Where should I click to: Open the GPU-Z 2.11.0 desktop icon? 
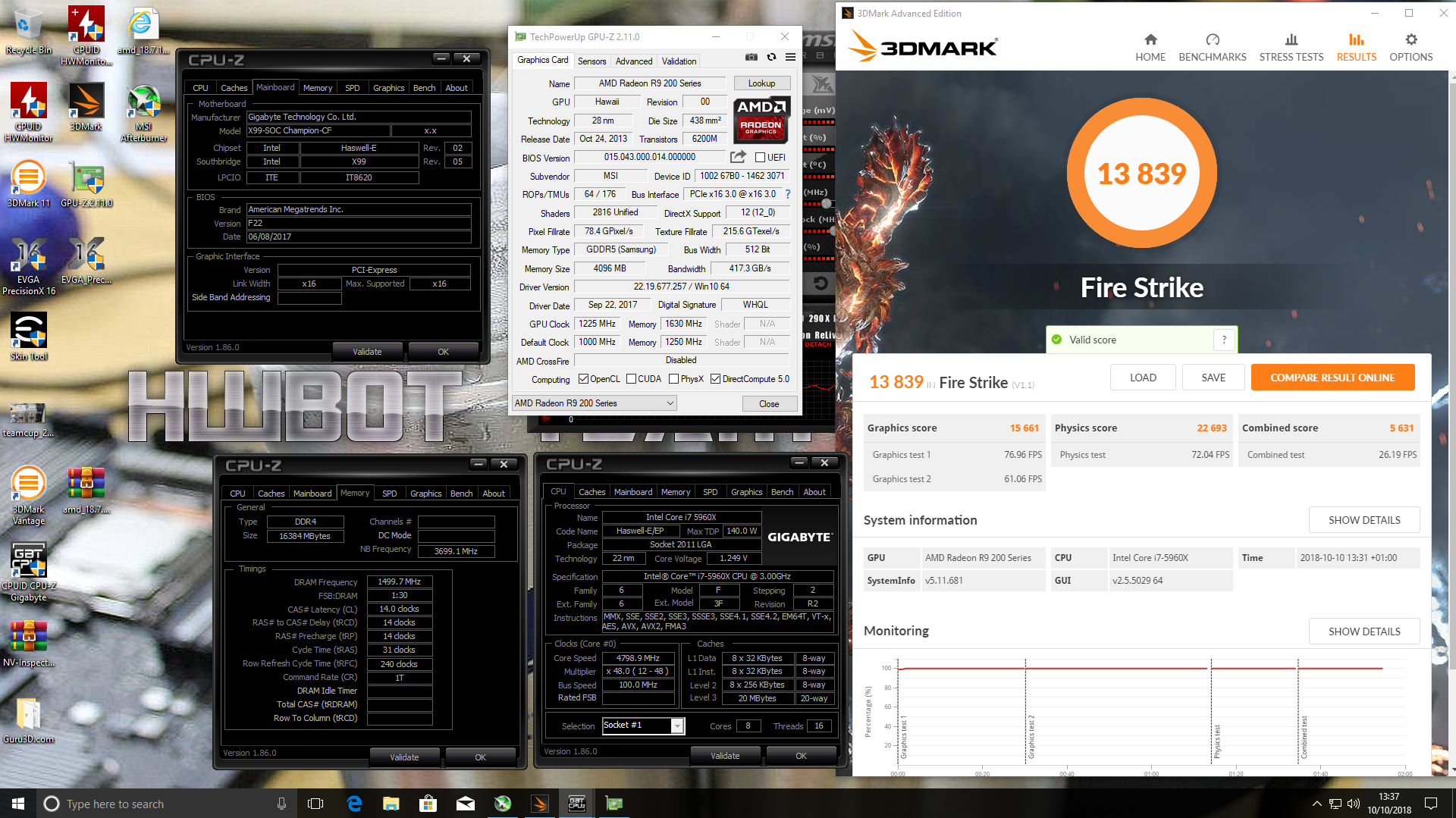[86, 184]
